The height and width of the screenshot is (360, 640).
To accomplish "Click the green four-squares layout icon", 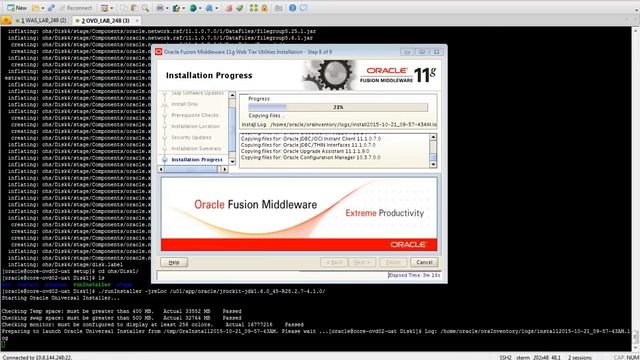I will (253, 8).
